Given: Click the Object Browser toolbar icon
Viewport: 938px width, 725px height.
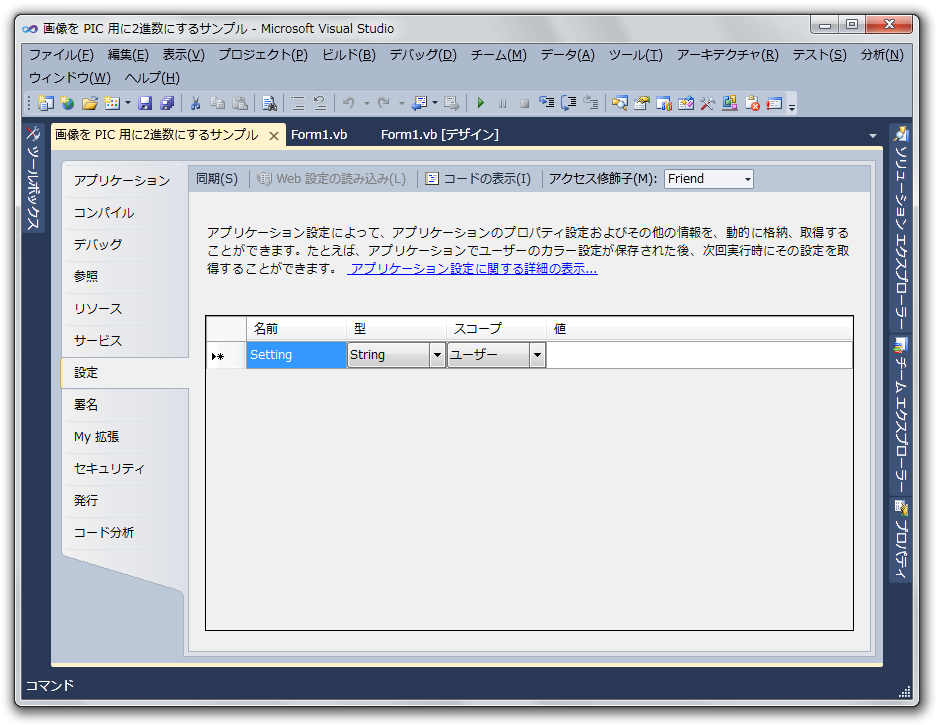Looking at the screenshot, I should (686, 103).
